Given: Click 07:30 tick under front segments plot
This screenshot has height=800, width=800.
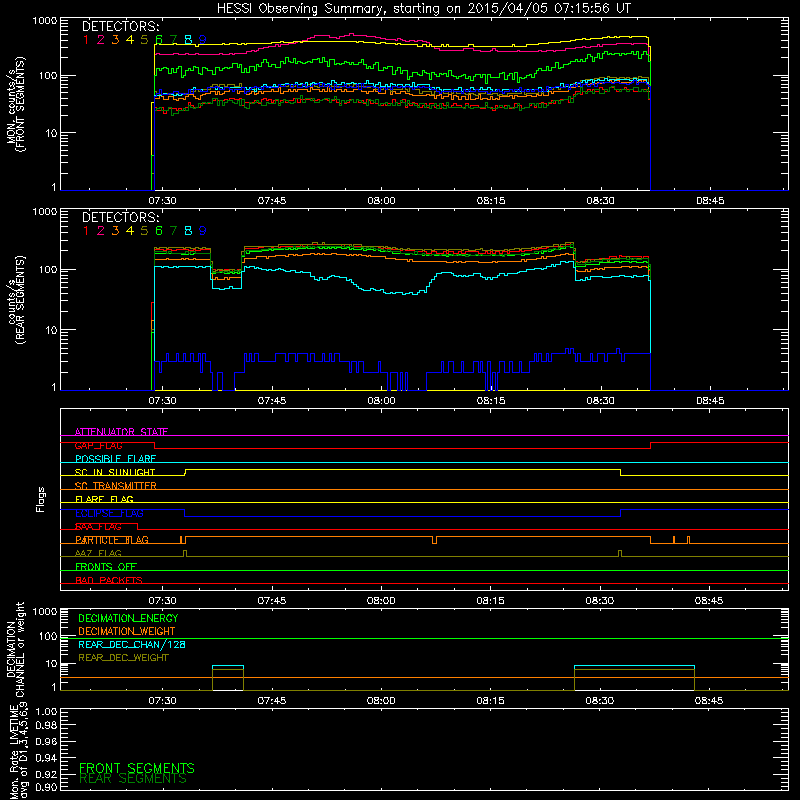Looking at the screenshot, I should point(162,201).
